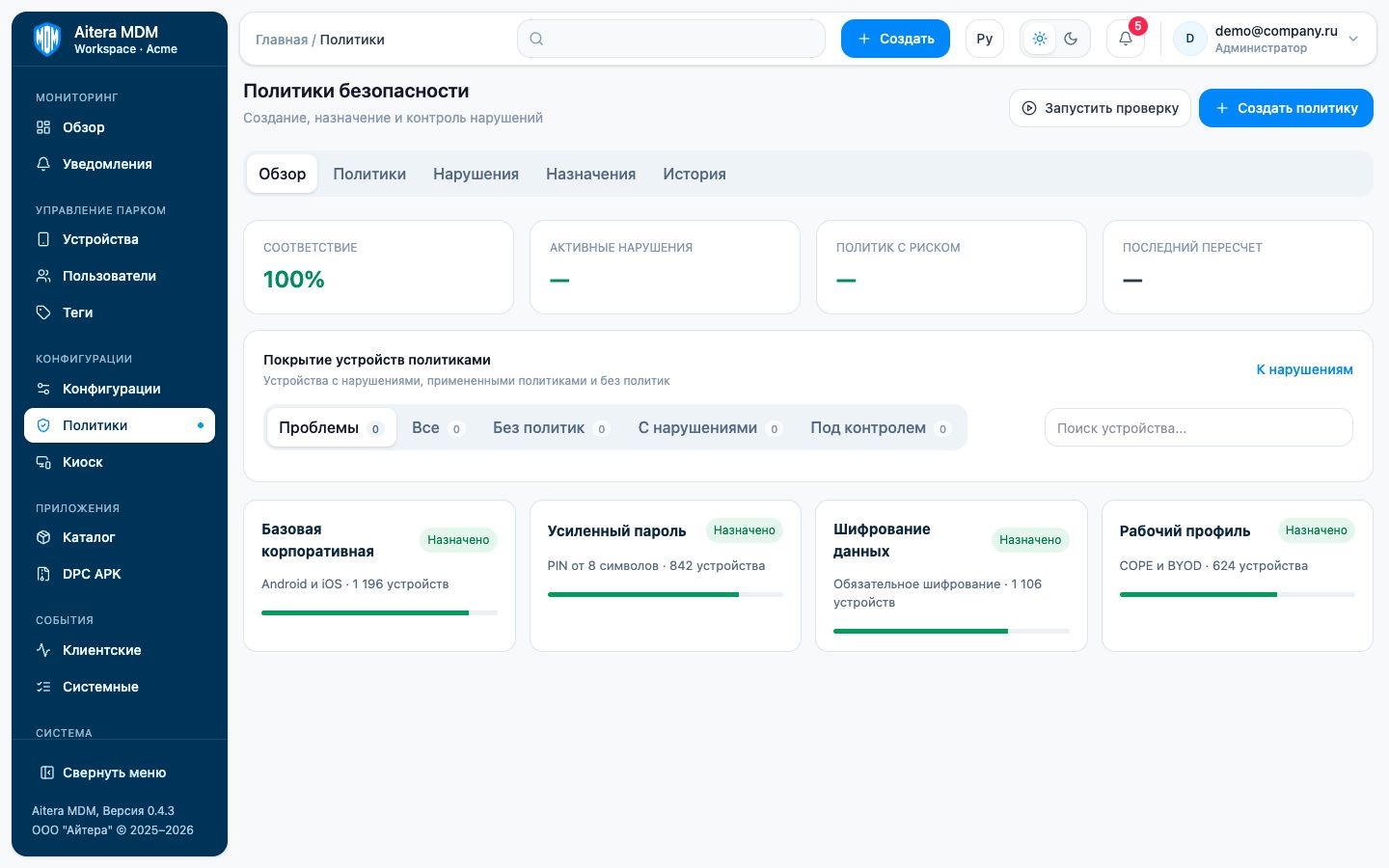Screen dimensions: 1389x868
Task: Click the Системные list icon
Action: tap(43, 687)
